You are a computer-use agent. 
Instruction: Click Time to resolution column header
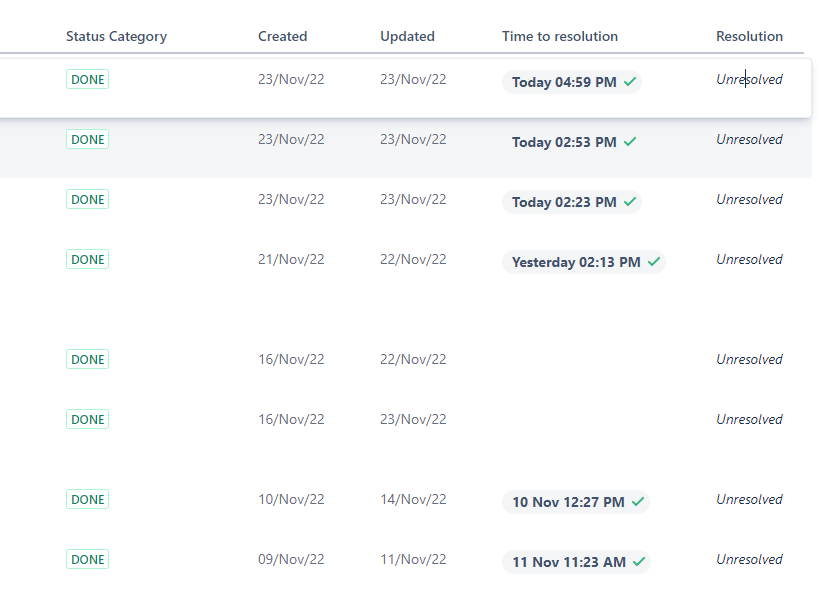click(x=560, y=36)
